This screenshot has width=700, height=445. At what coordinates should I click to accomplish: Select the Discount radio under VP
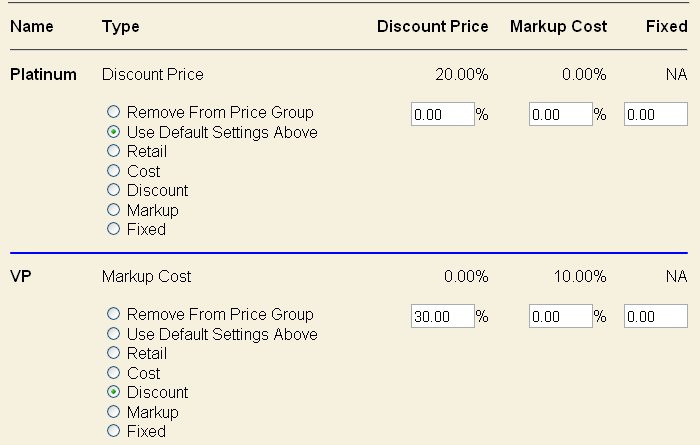point(114,392)
